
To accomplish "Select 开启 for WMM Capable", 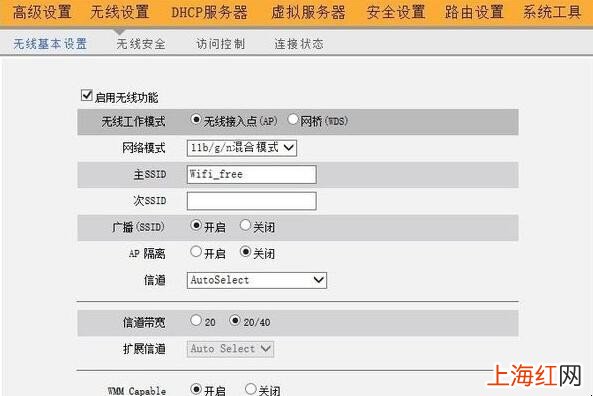I will pos(196,389).
